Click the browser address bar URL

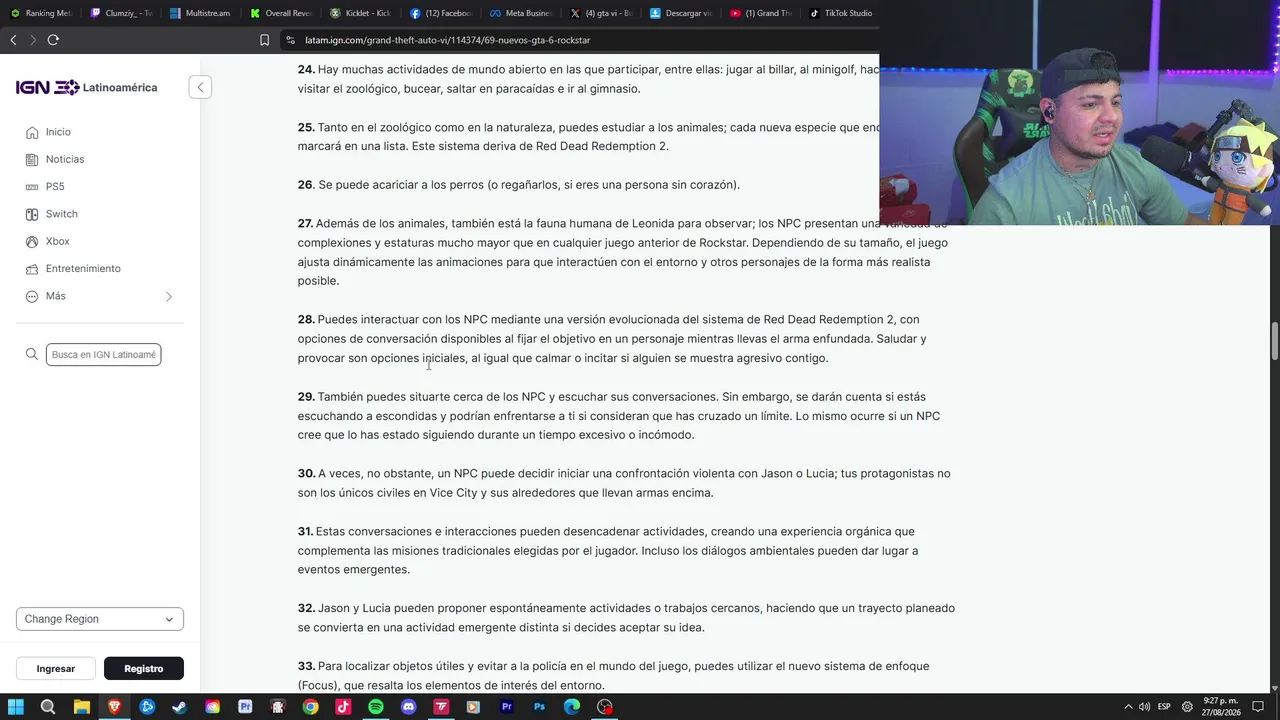(x=448, y=40)
